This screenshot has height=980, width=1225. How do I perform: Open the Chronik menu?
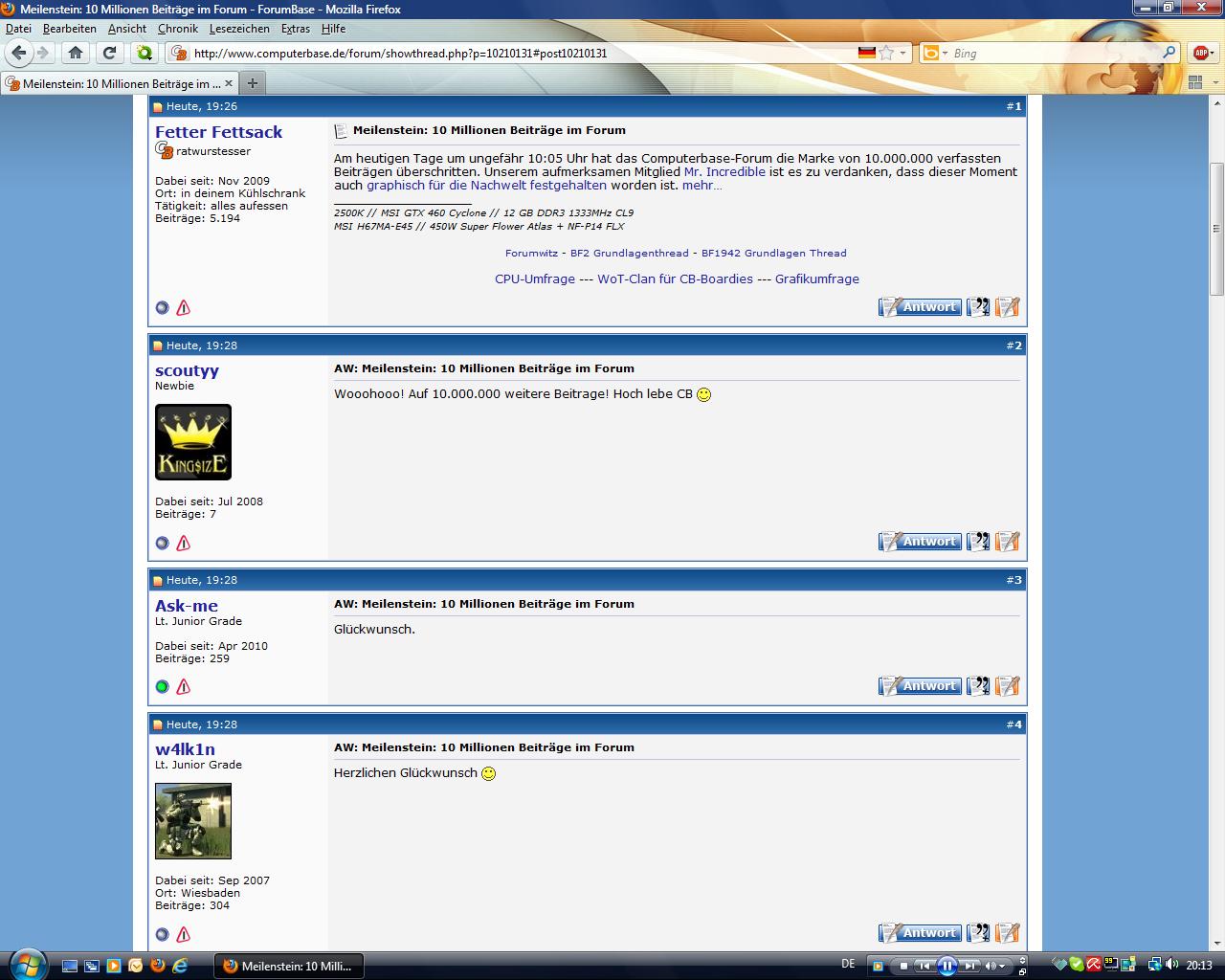point(178,29)
